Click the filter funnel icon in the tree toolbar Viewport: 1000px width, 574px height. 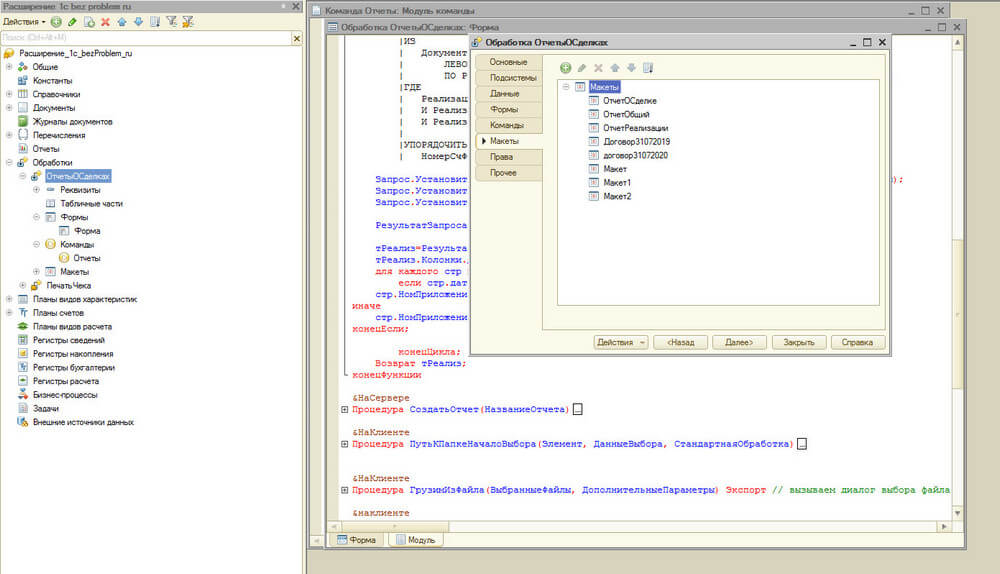pyautogui.click(x=170, y=21)
